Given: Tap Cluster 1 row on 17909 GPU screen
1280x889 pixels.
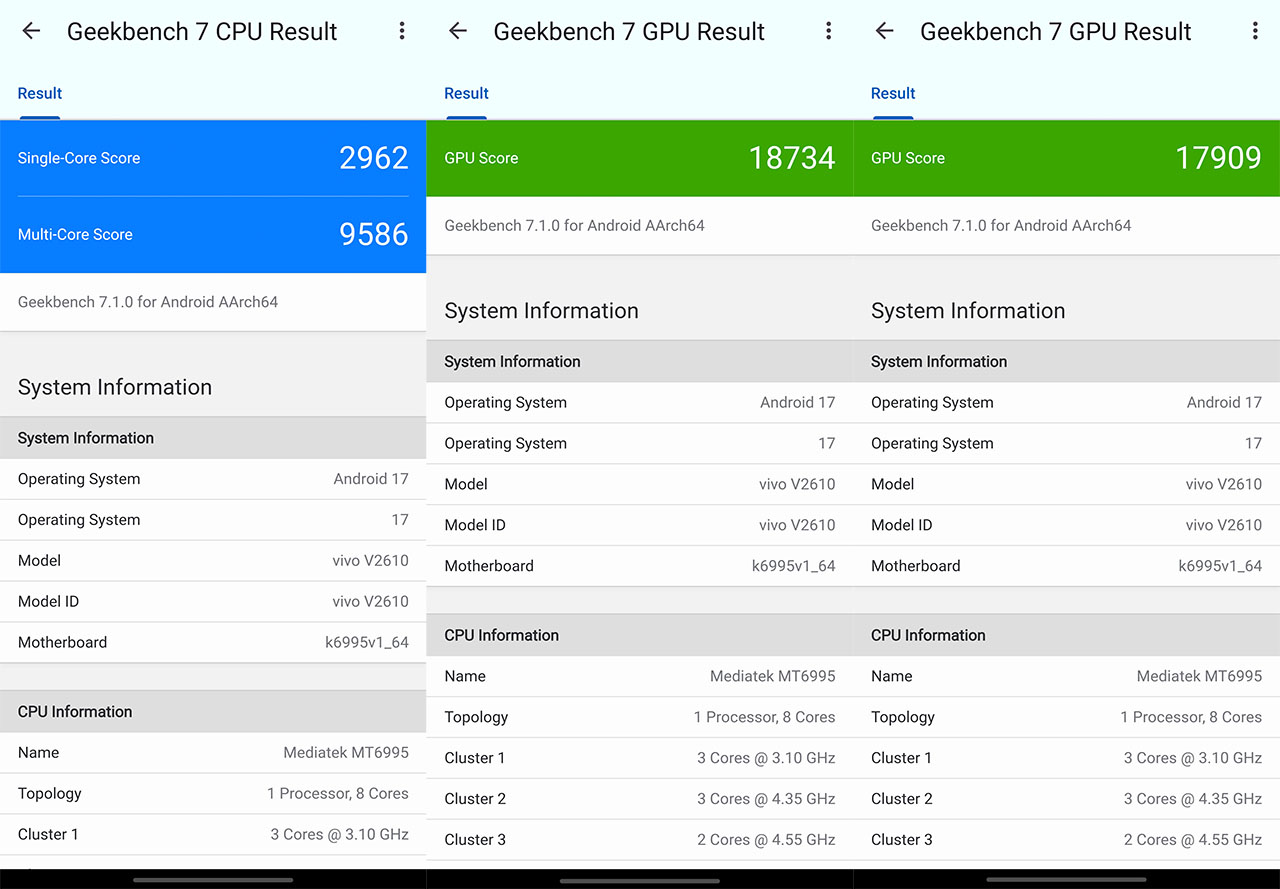Looking at the screenshot, I should coord(1066,758).
